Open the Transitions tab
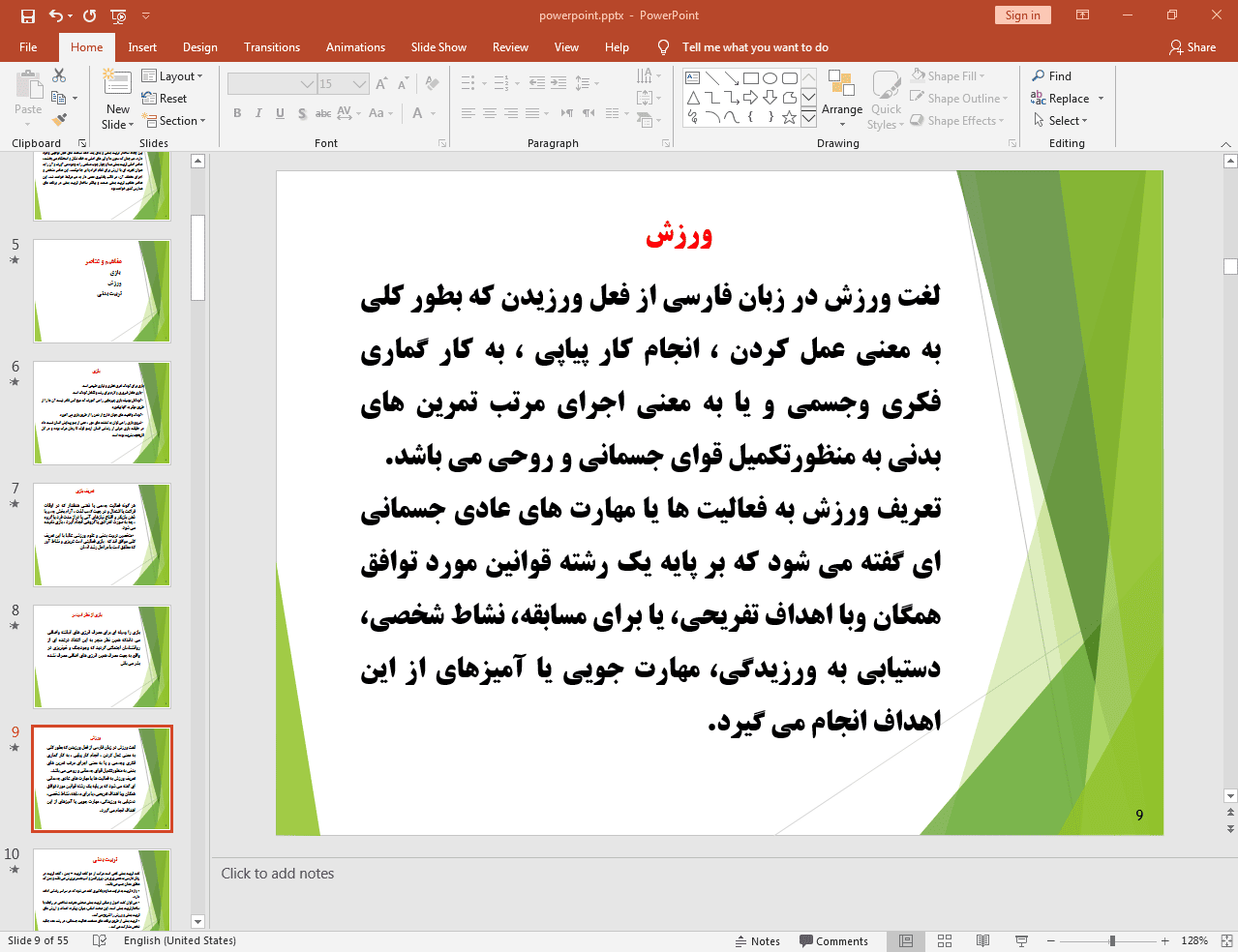 271,47
